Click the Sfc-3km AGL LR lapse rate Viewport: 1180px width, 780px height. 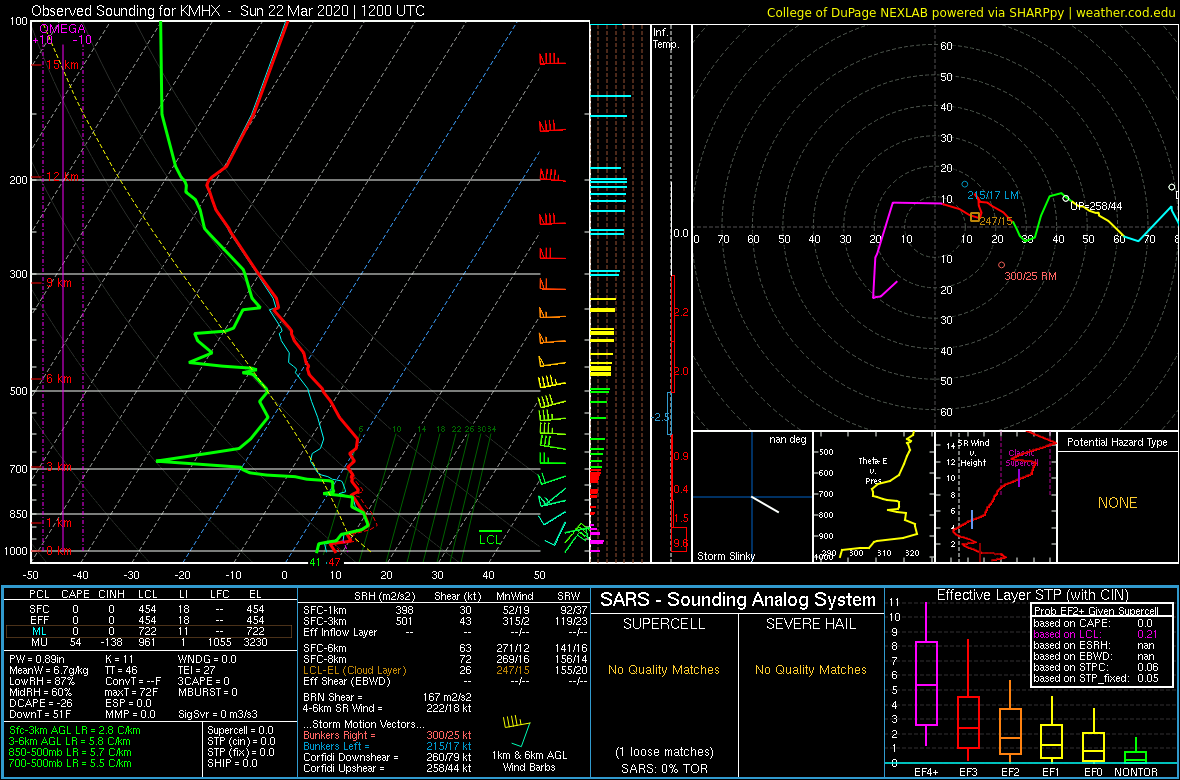tap(75, 730)
